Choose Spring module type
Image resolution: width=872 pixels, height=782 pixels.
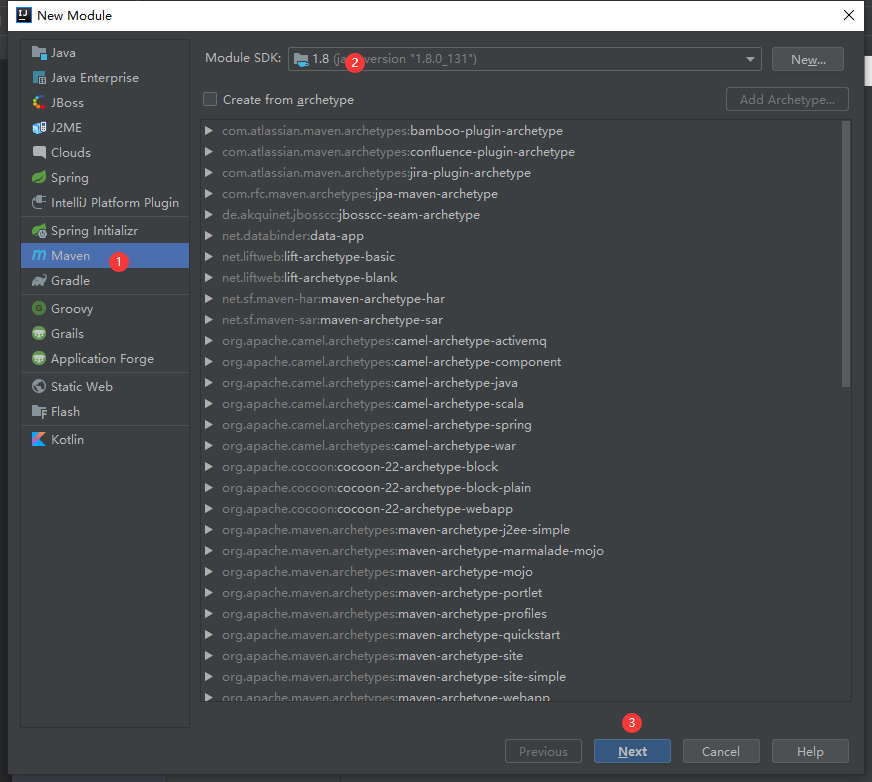click(105, 177)
